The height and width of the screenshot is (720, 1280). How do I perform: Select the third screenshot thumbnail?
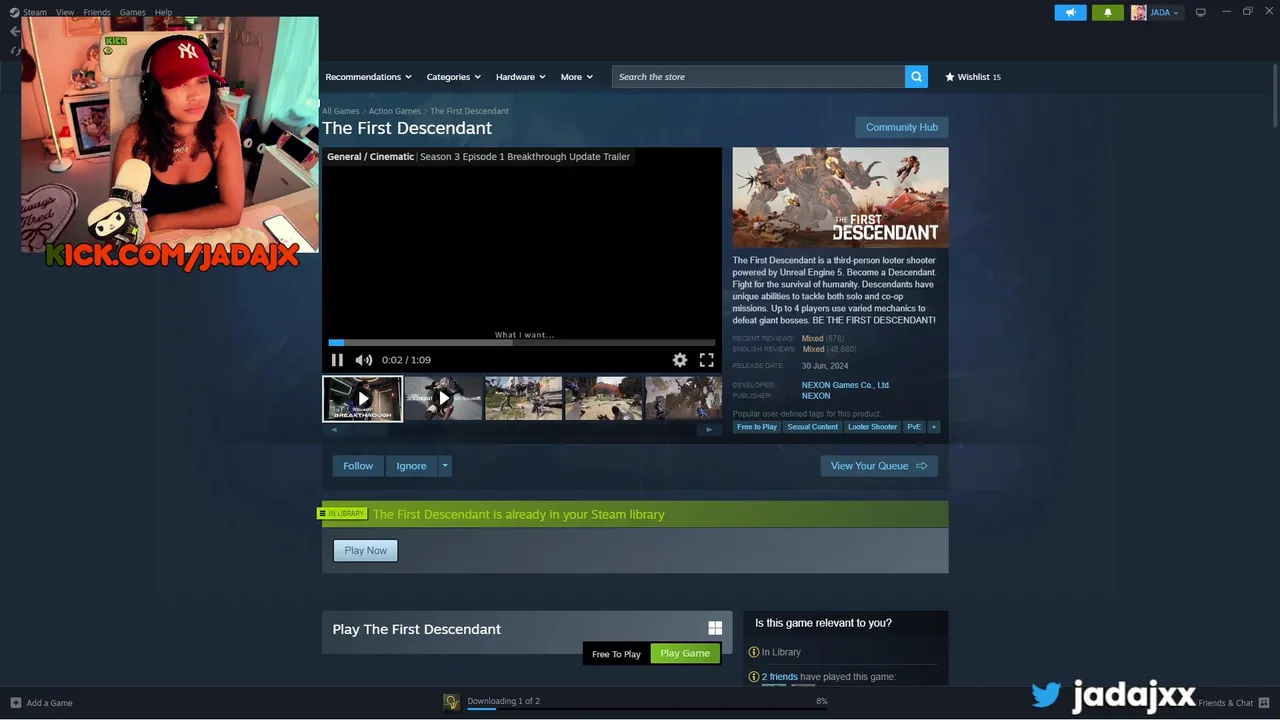(524, 399)
